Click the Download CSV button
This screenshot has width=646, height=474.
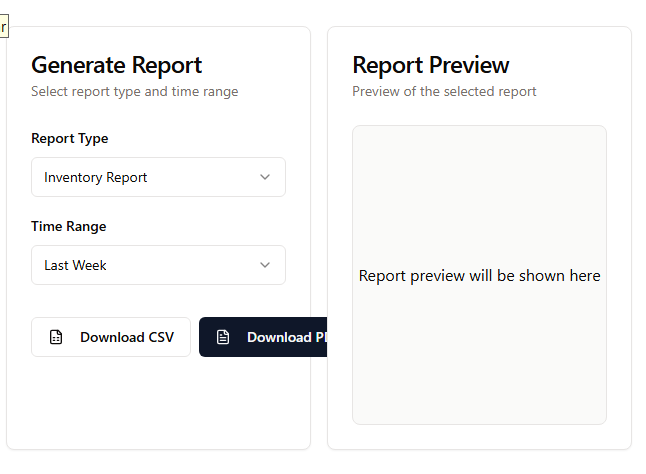pyautogui.click(x=111, y=337)
